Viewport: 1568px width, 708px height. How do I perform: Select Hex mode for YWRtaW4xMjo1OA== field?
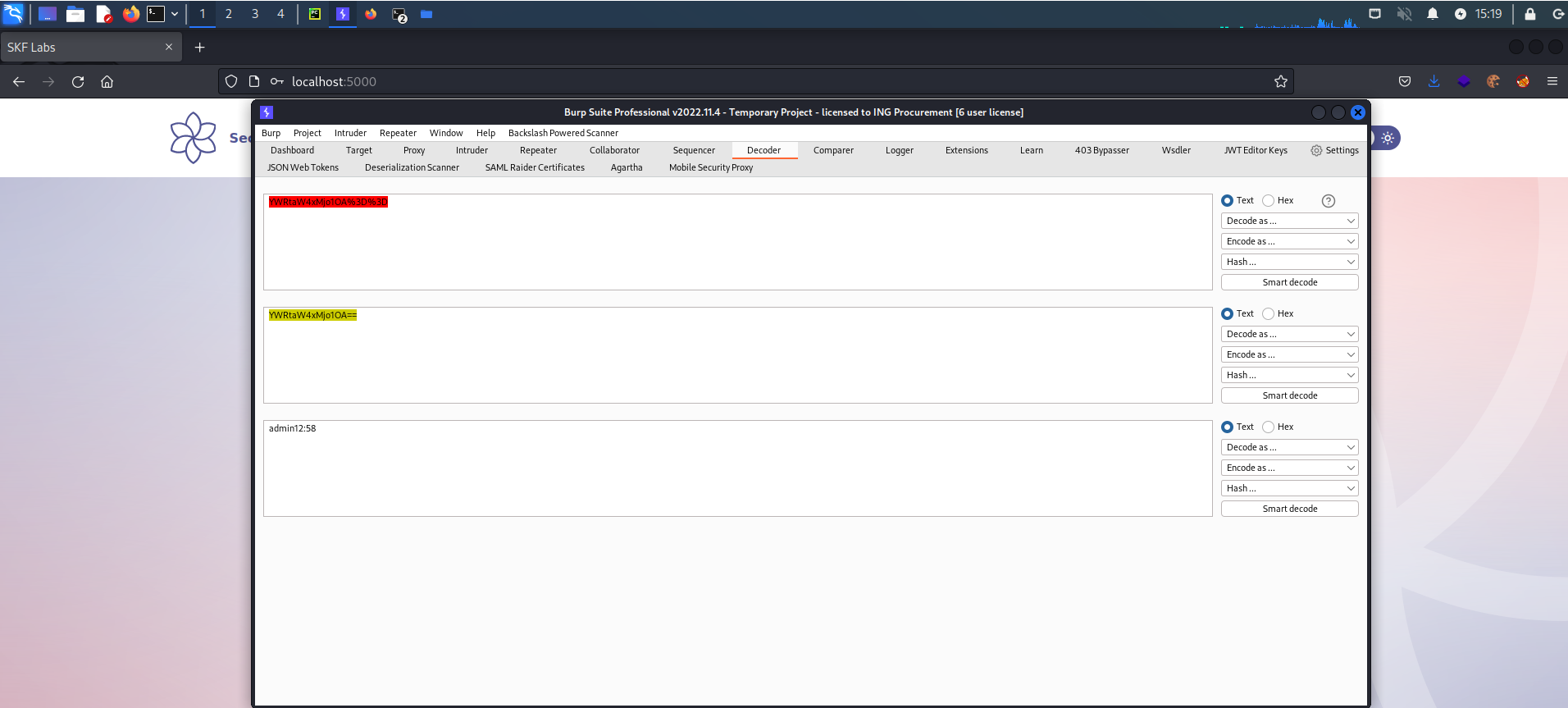[x=1269, y=313]
